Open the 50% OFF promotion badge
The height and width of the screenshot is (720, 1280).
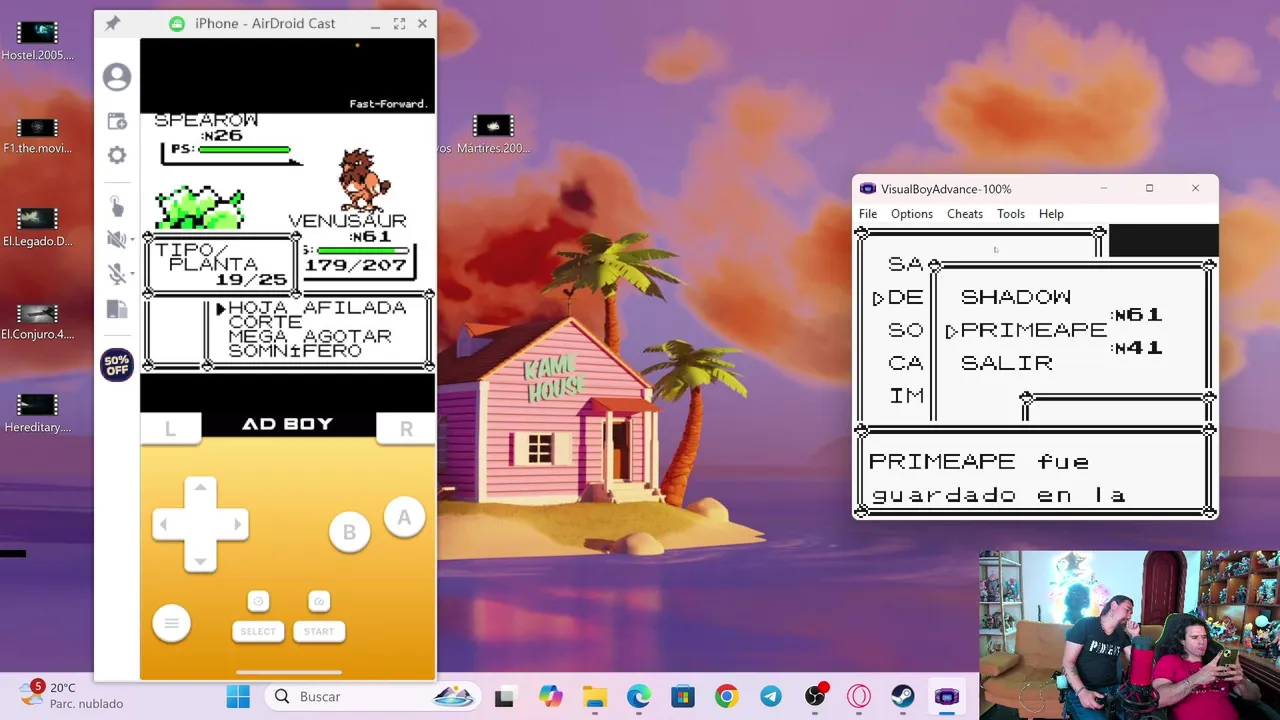coord(117,366)
